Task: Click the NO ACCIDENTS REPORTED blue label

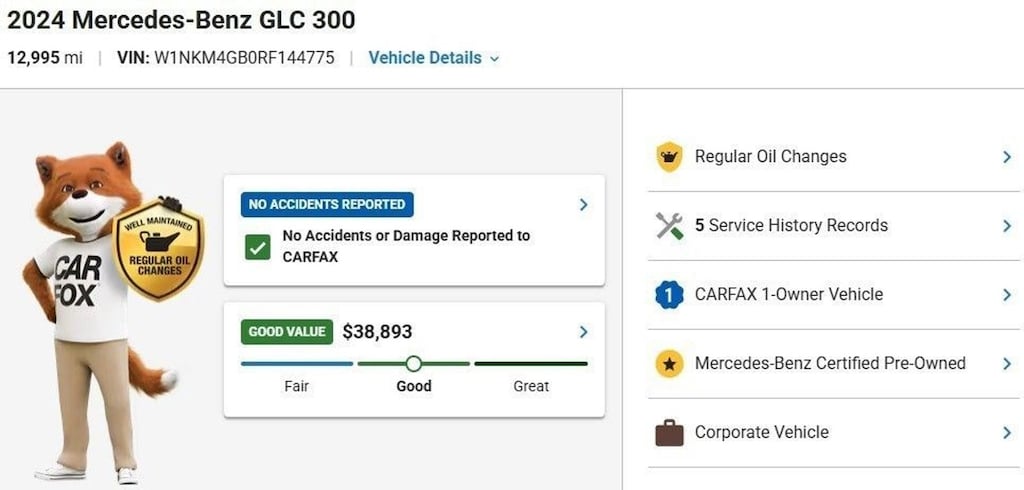Action: point(327,204)
